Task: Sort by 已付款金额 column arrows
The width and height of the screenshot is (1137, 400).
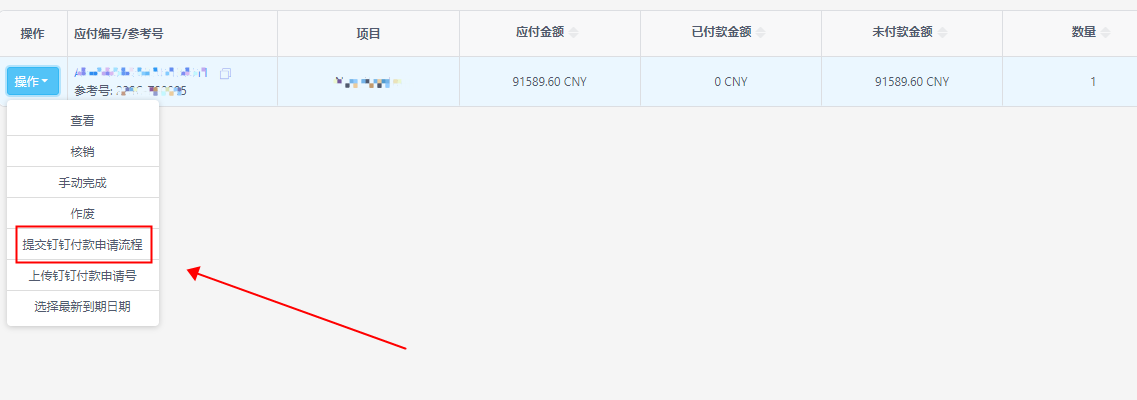Action: tap(761, 33)
